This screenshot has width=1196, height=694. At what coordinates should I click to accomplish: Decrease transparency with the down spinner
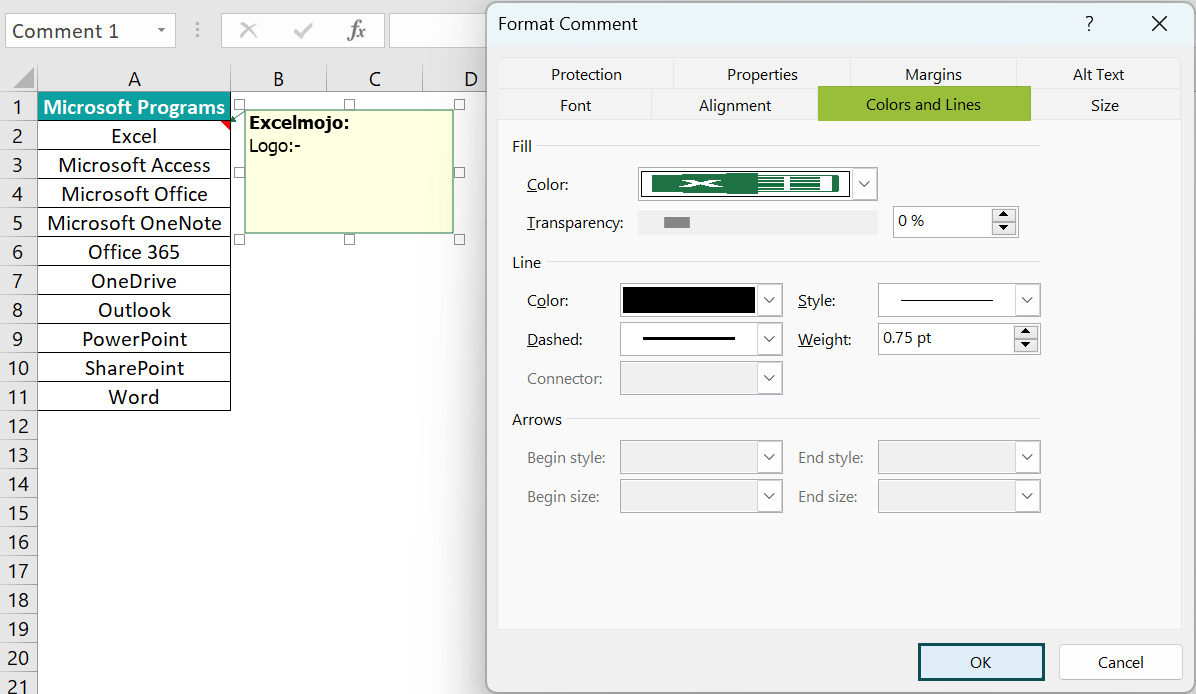click(x=1004, y=228)
